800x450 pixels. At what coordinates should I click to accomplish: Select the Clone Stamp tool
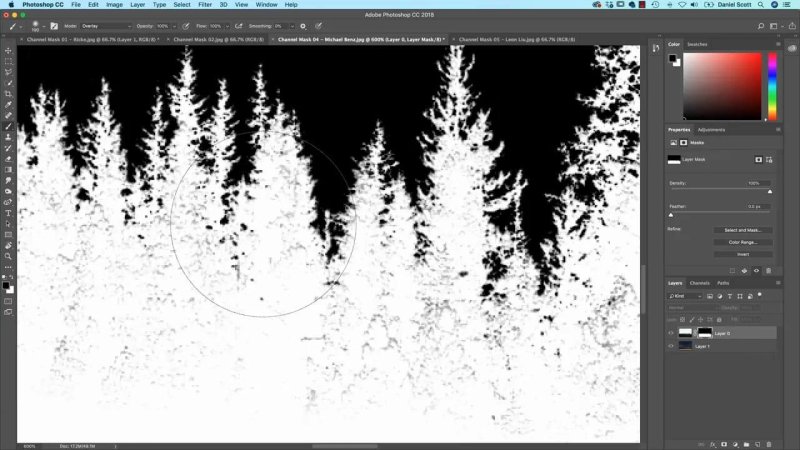8,137
